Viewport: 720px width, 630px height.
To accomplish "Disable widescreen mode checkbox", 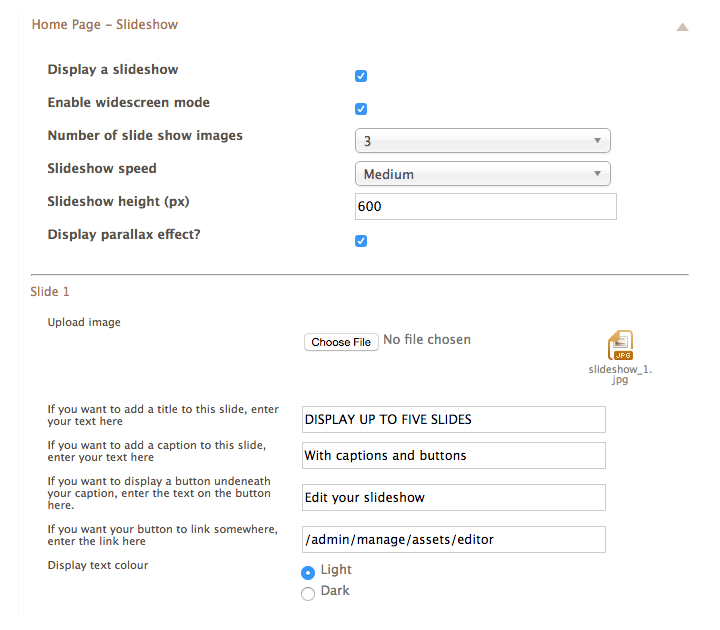I will click(361, 109).
